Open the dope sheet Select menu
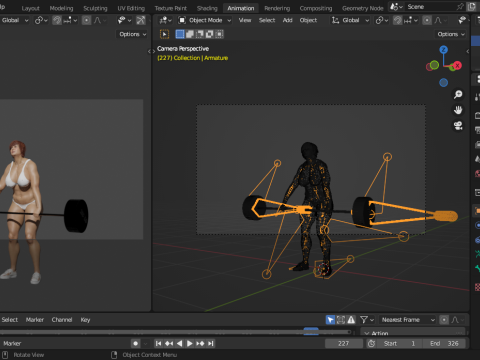Image resolution: width=480 pixels, height=360 pixels. coord(10,320)
